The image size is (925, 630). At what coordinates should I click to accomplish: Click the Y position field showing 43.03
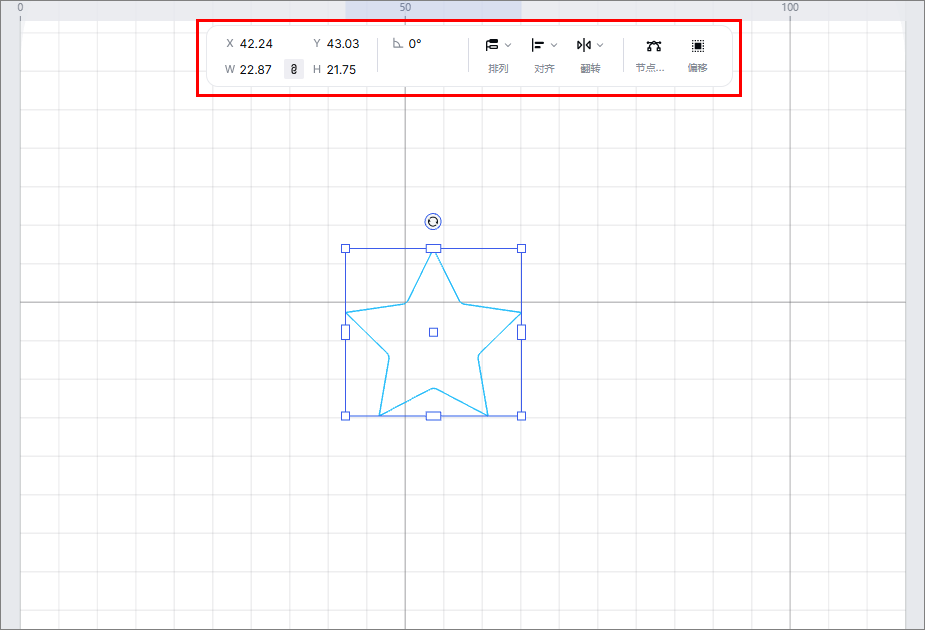tap(343, 44)
